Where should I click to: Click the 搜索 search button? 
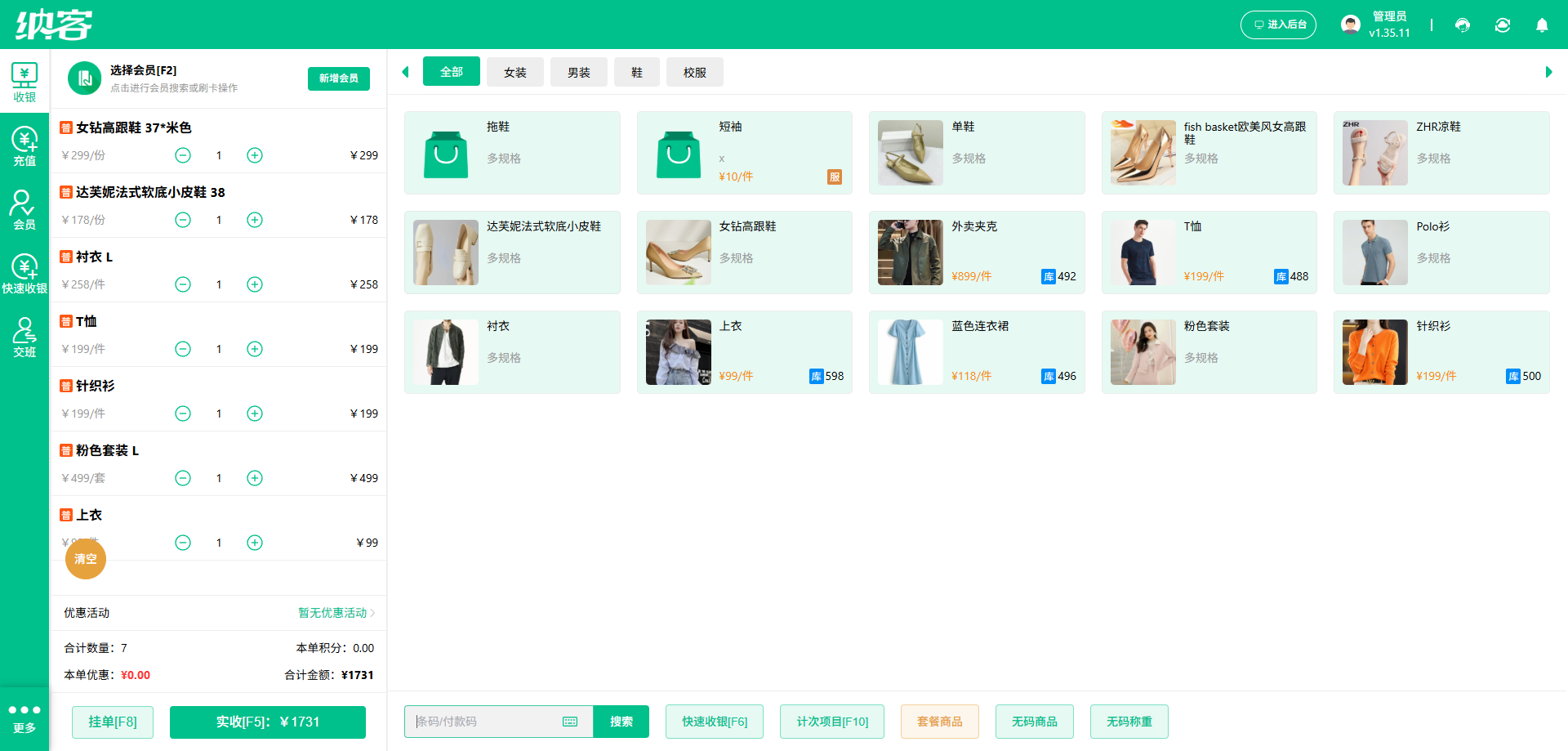click(x=621, y=722)
